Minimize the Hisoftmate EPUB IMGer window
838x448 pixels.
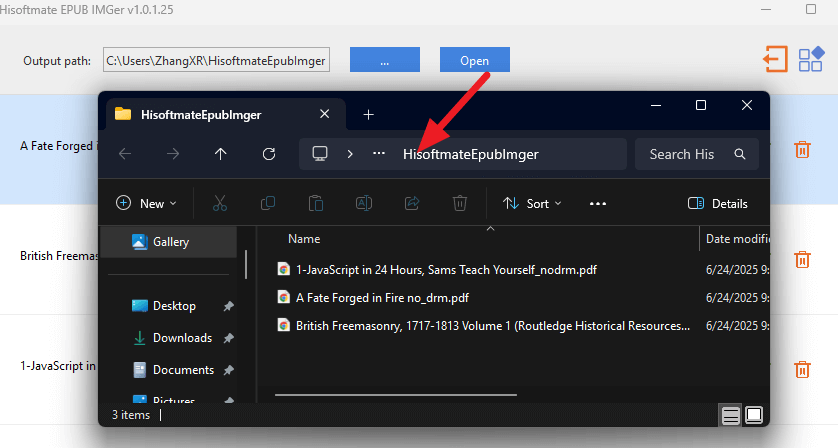(766, 10)
